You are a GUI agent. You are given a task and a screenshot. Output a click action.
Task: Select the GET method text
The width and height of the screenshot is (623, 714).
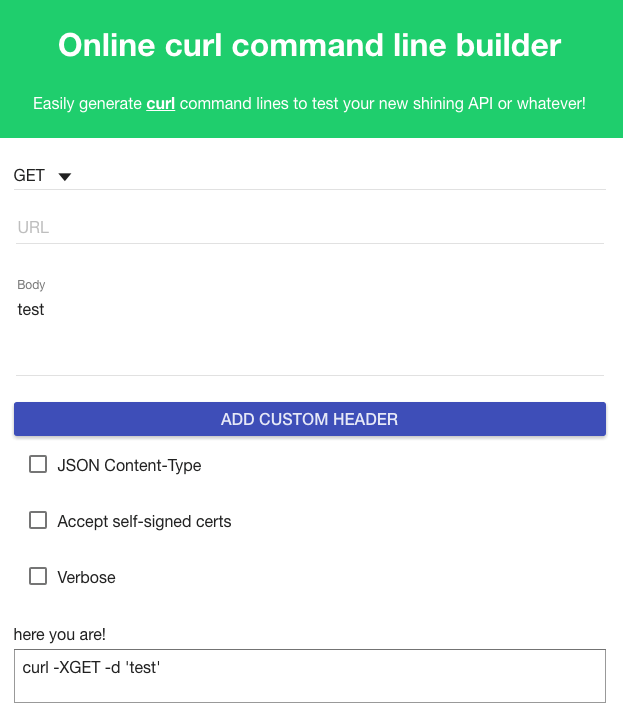coord(29,175)
